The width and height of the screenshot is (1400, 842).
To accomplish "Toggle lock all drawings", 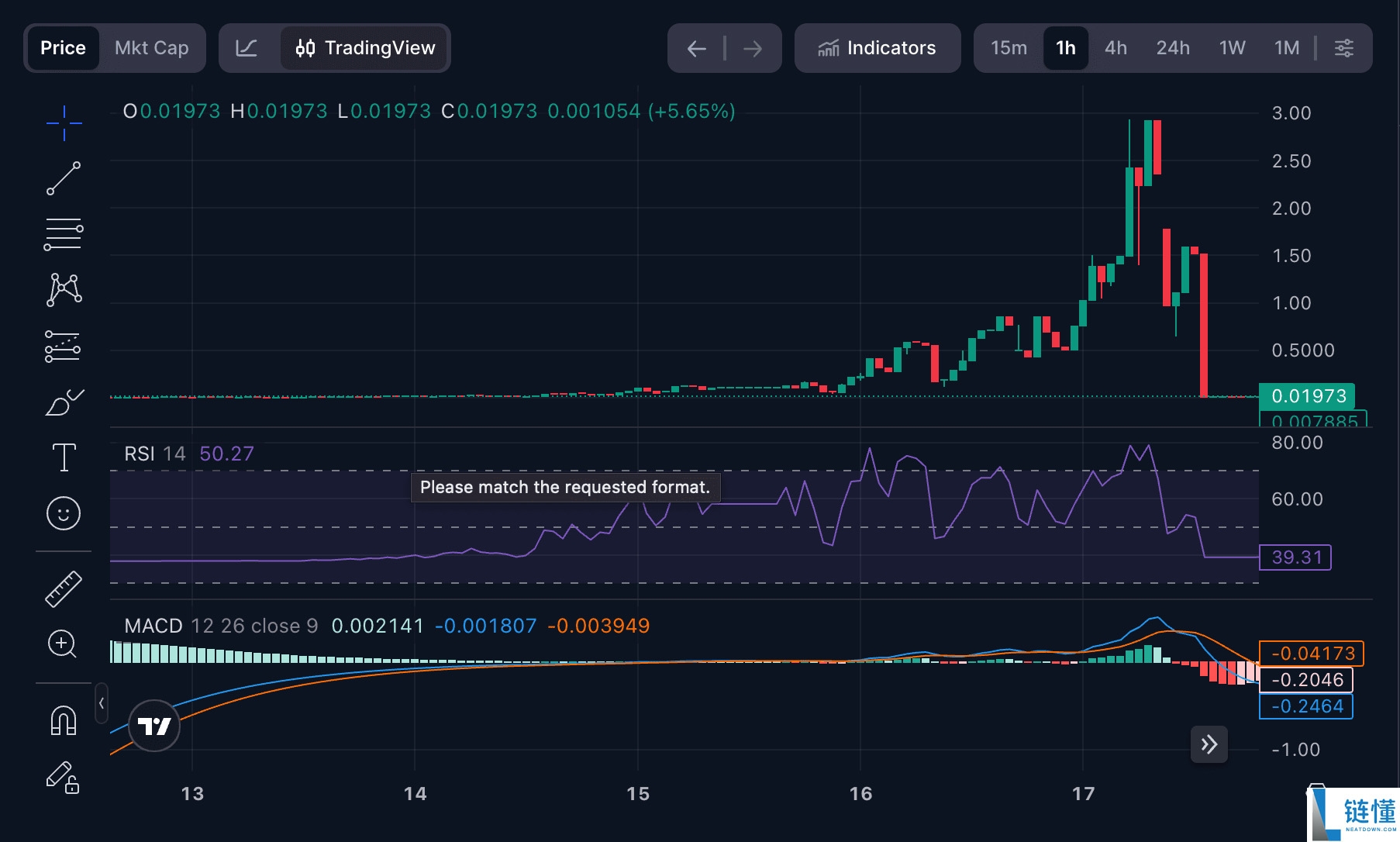I will pos(62,778).
